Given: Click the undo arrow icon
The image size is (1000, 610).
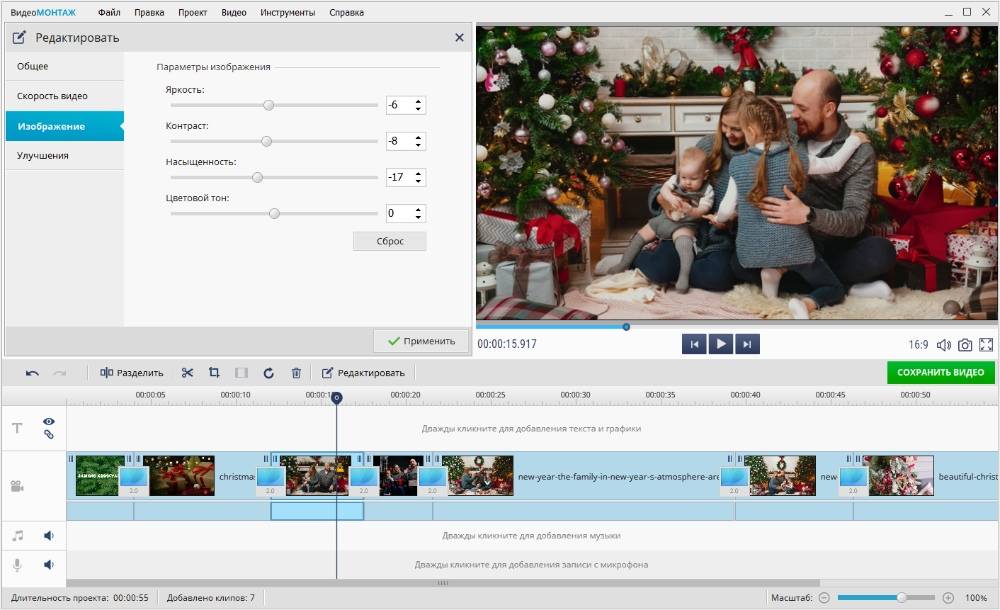Looking at the screenshot, I should 32,373.
